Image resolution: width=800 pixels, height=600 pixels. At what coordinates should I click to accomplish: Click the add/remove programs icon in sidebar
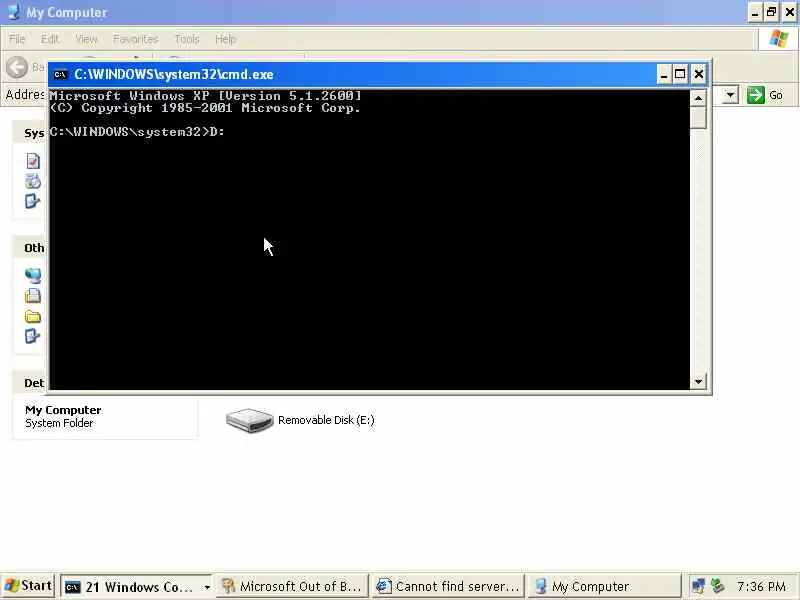click(x=33, y=181)
